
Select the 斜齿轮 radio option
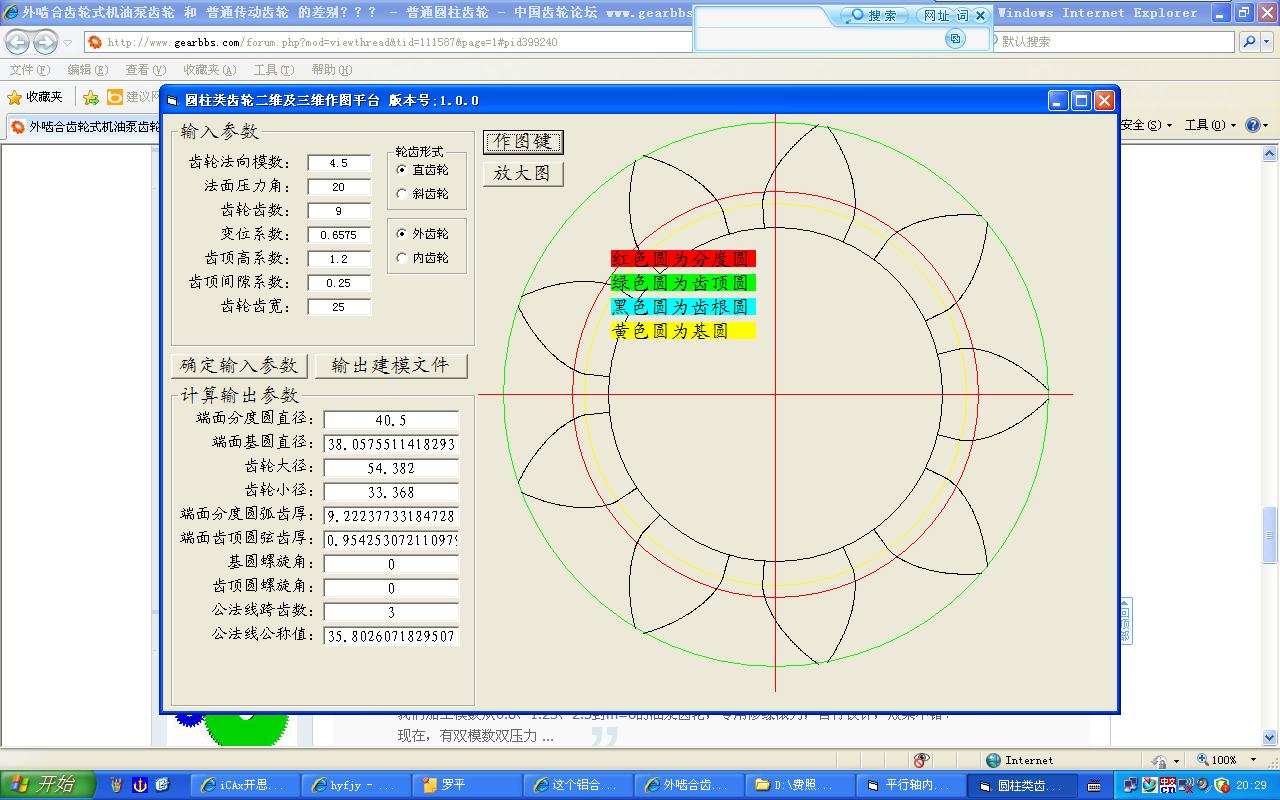tap(422, 194)
